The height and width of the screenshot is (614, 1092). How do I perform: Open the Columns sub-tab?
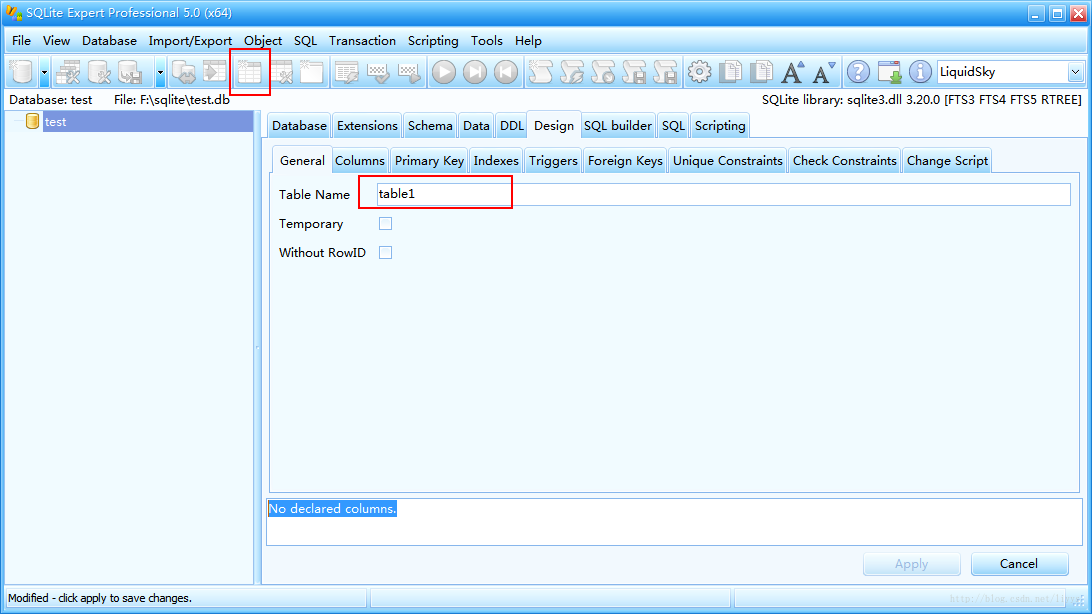coord(359,160)
